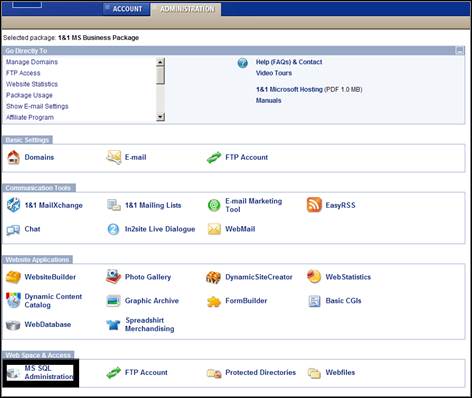Click the MS SQL Administration icon
472x398 pixels.
(x=14, y=373)
